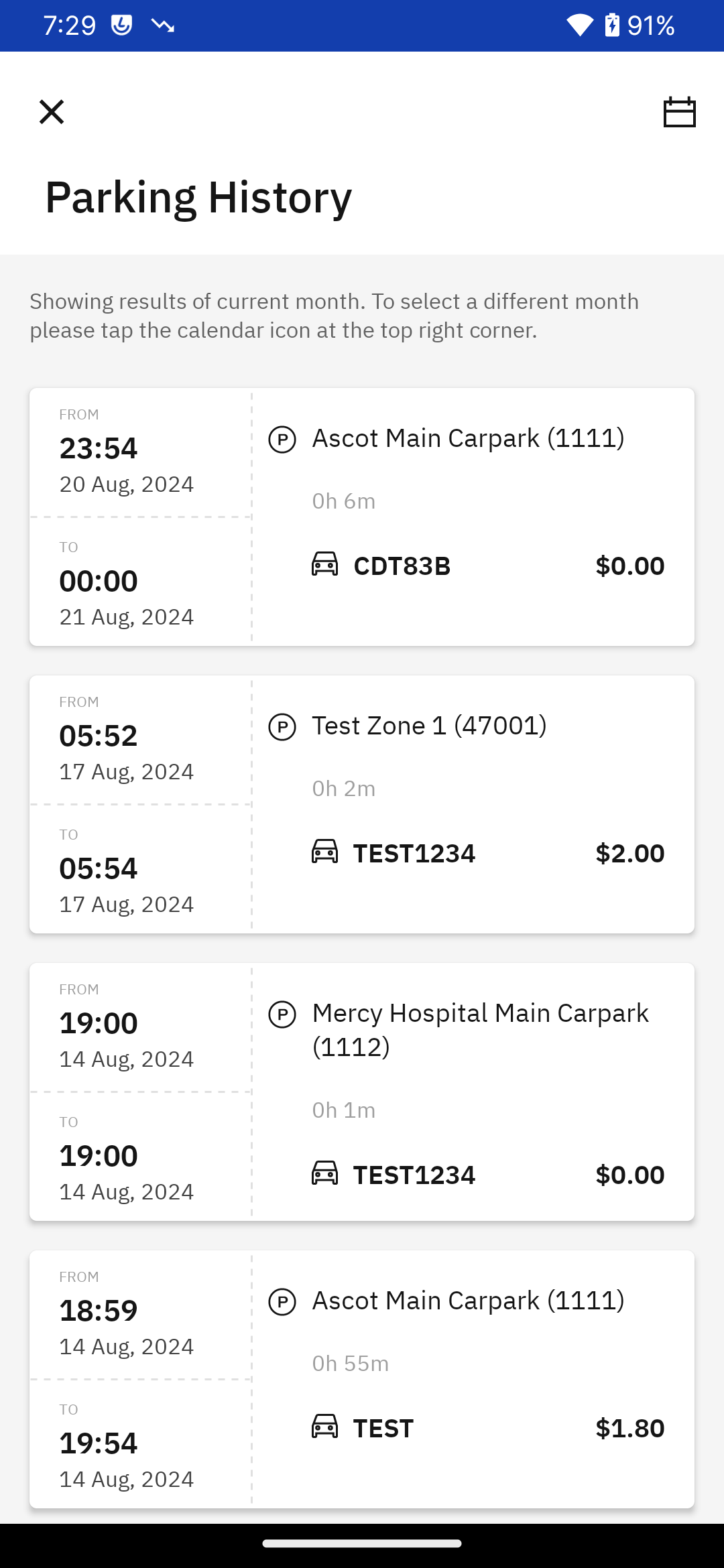Tap the 05:52 start time
This screenshot has width=724, height=1568.
(99, 736)
